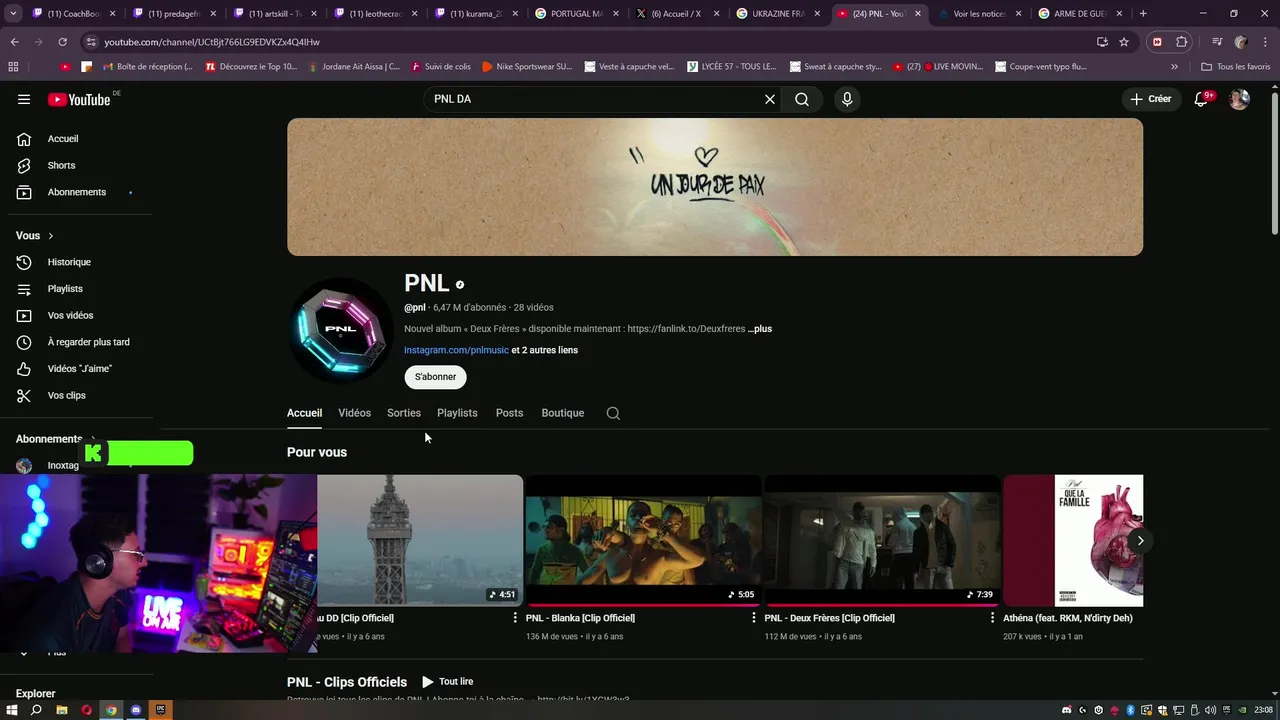Switch to the Boutique tab

(563, 413)
